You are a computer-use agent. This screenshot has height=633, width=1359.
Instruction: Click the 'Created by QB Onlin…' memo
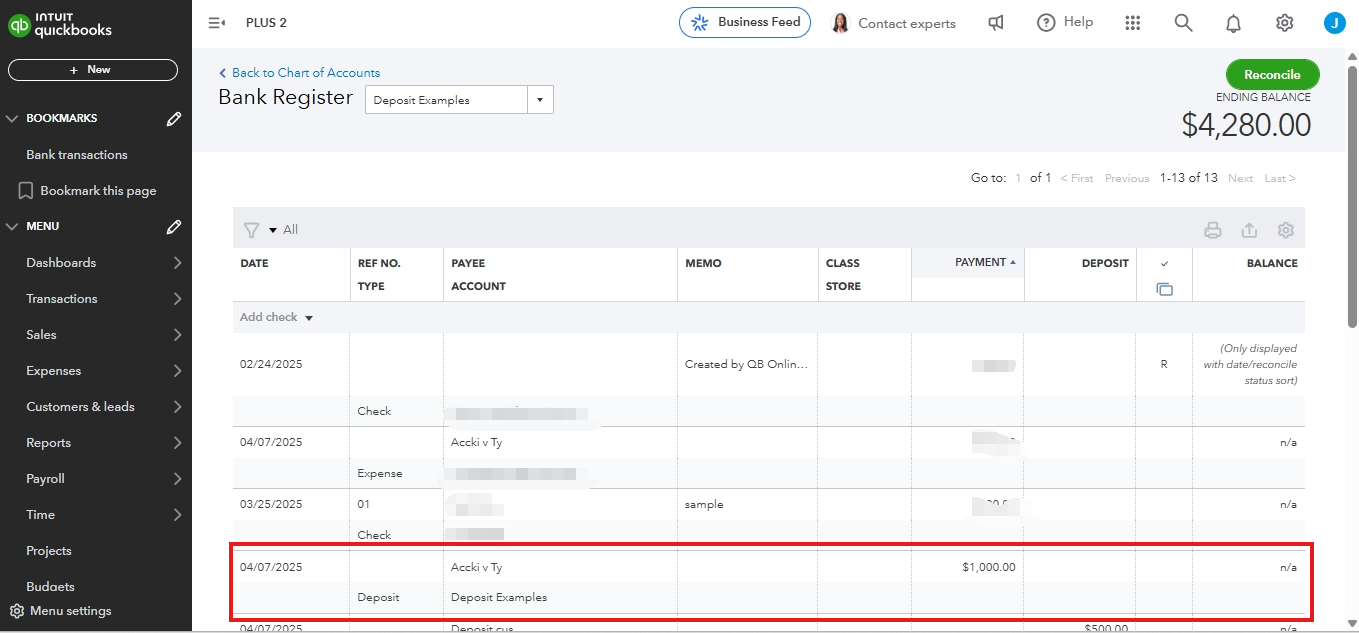click(x=746, y=365)
